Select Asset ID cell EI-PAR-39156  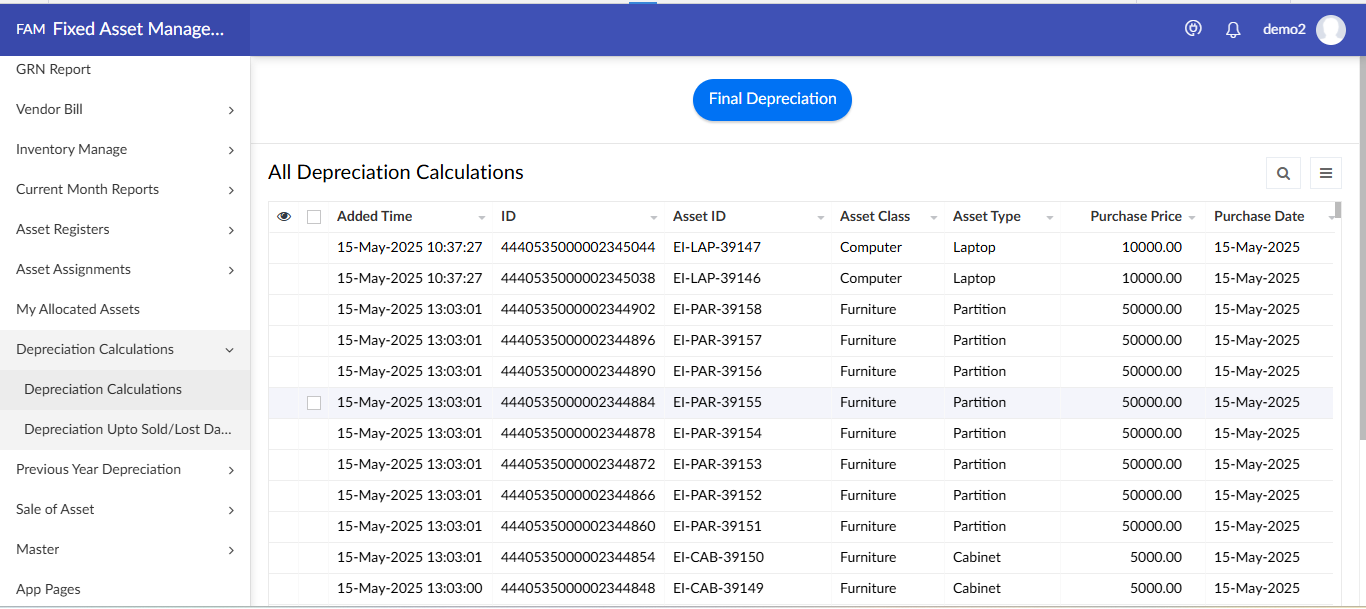tap(717, 371)
